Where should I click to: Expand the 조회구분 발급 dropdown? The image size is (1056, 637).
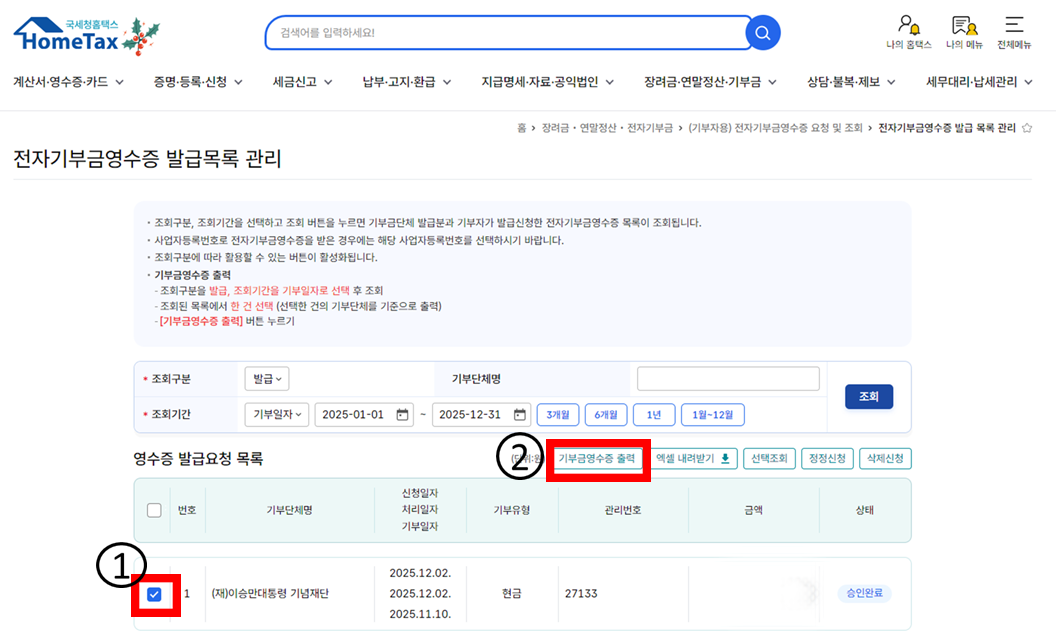pyautogui.click(x=267, y=379)
